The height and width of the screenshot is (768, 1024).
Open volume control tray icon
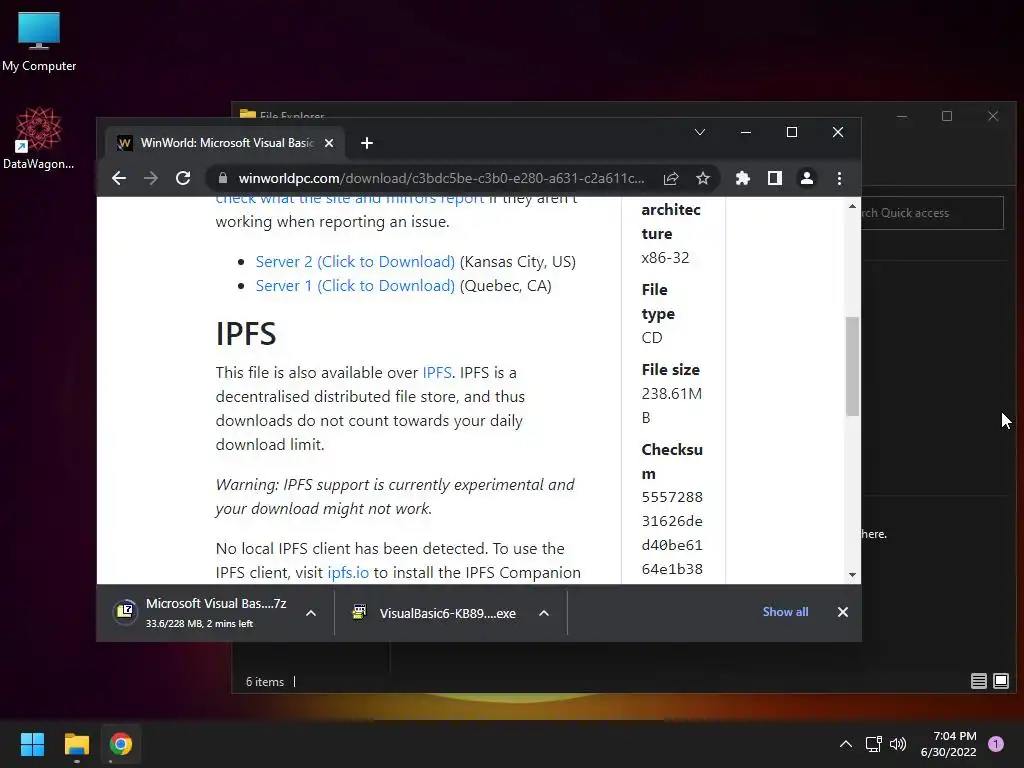(x=898, y=744)
